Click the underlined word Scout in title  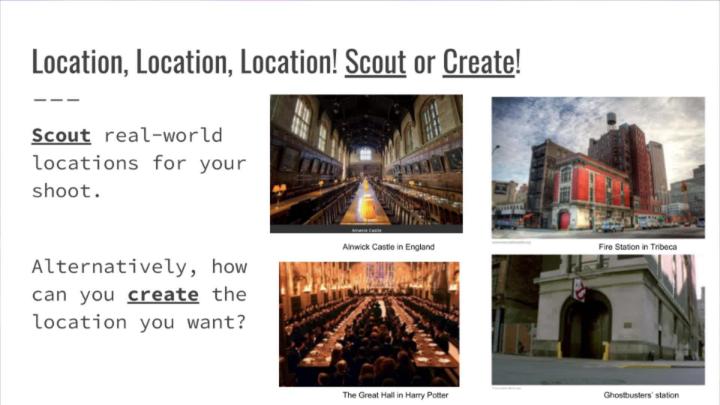click(x=375, y=62)
